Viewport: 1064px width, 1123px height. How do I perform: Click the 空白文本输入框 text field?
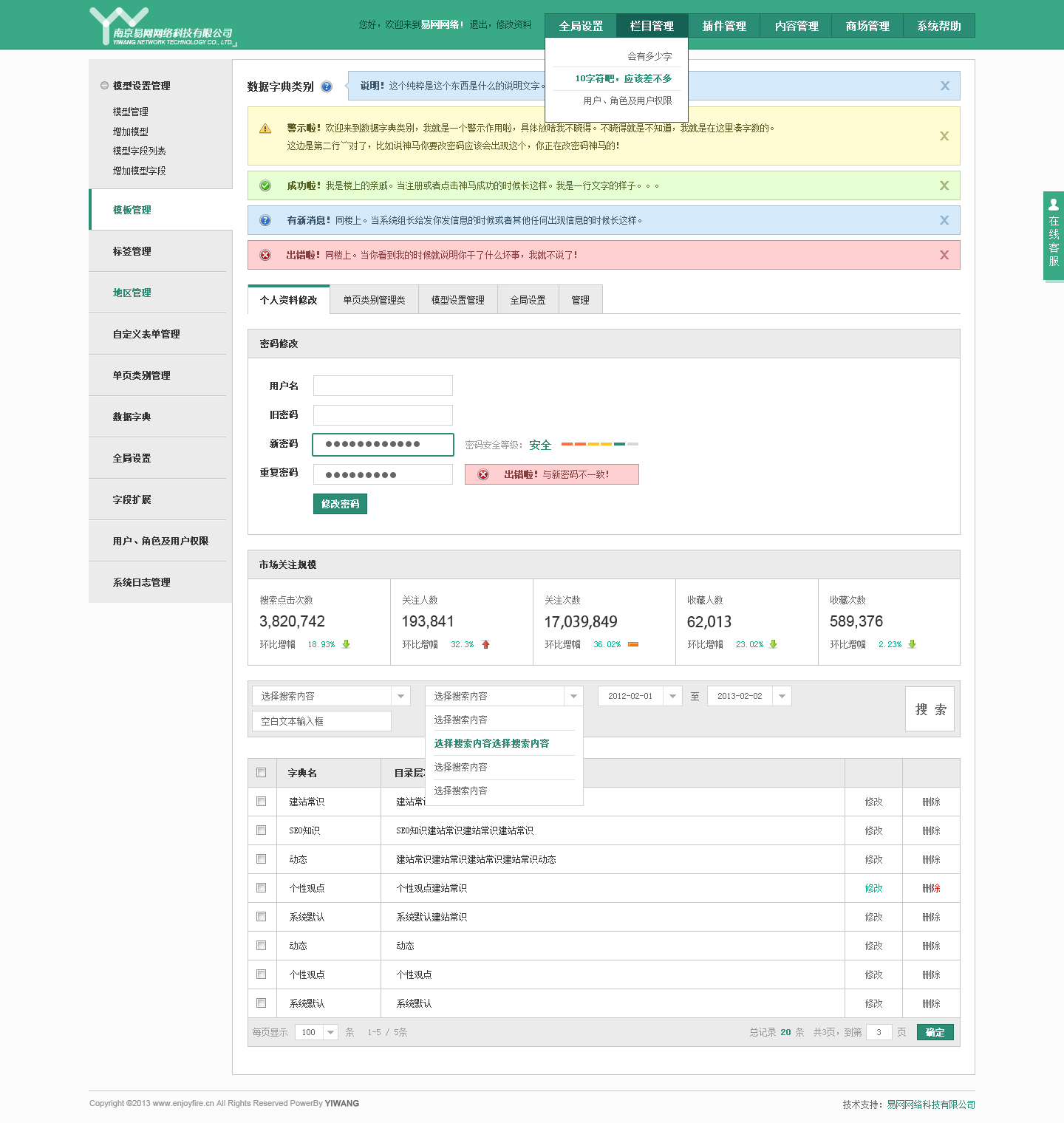tap(321, 721)
